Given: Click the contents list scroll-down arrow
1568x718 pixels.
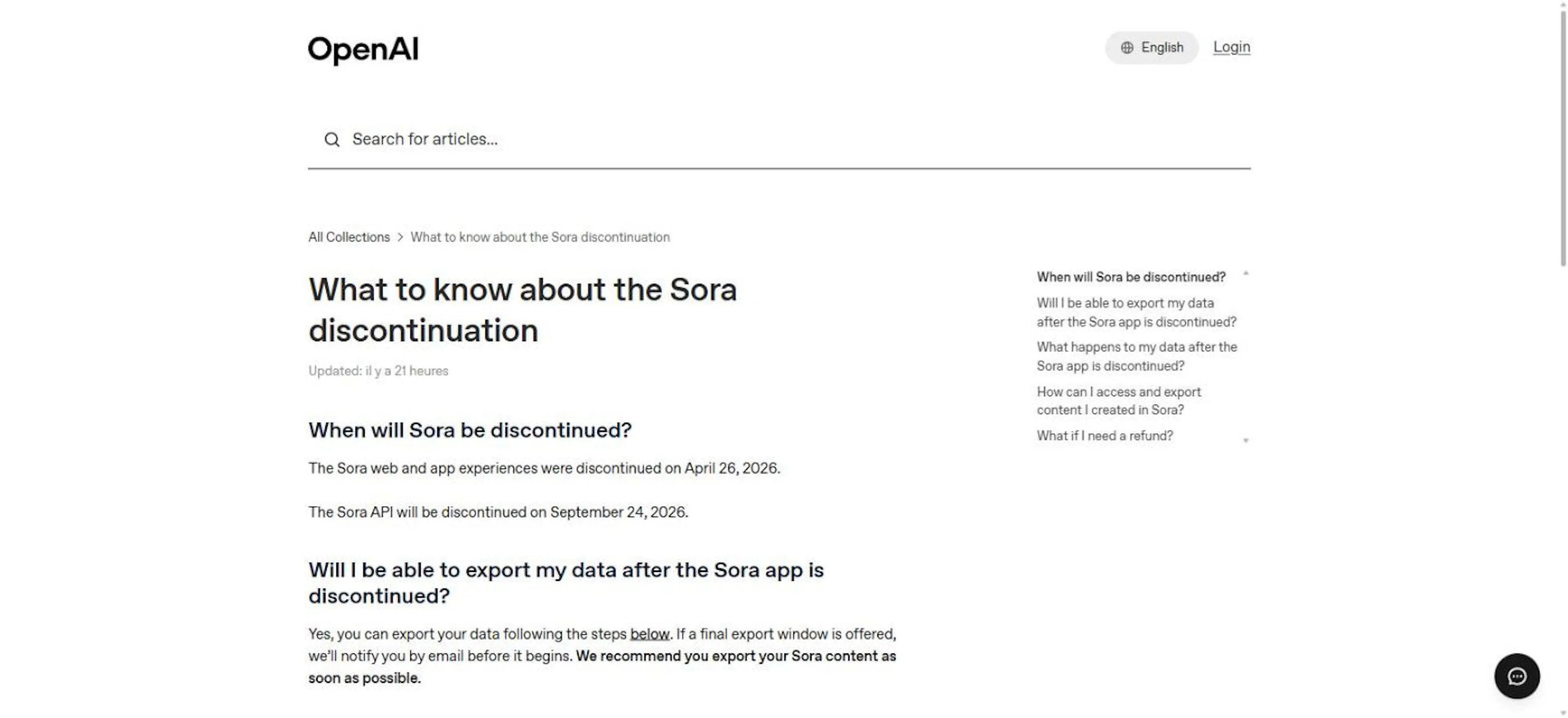Looking at the screenshot, I should tap(1246, 440).
